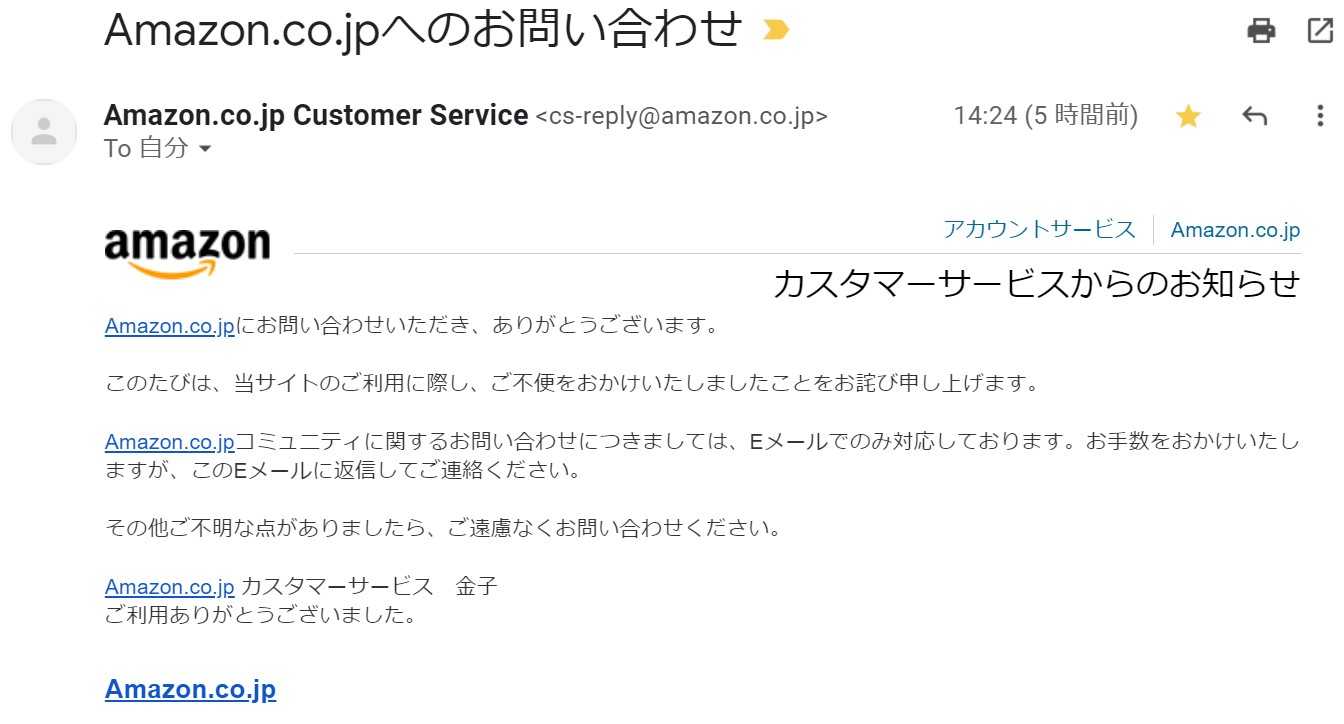Image resolution: width=1344 pixels, height=724 pixels.
Task: Open the bold Amazon.co.jp footer link
Action: [x=190, y=689]
